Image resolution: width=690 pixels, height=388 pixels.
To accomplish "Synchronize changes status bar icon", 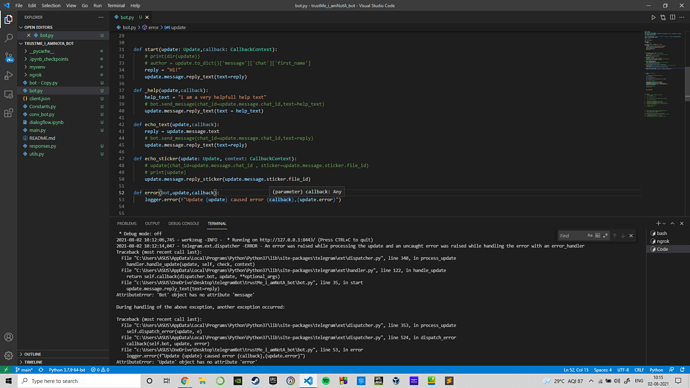I will [41, 370].
